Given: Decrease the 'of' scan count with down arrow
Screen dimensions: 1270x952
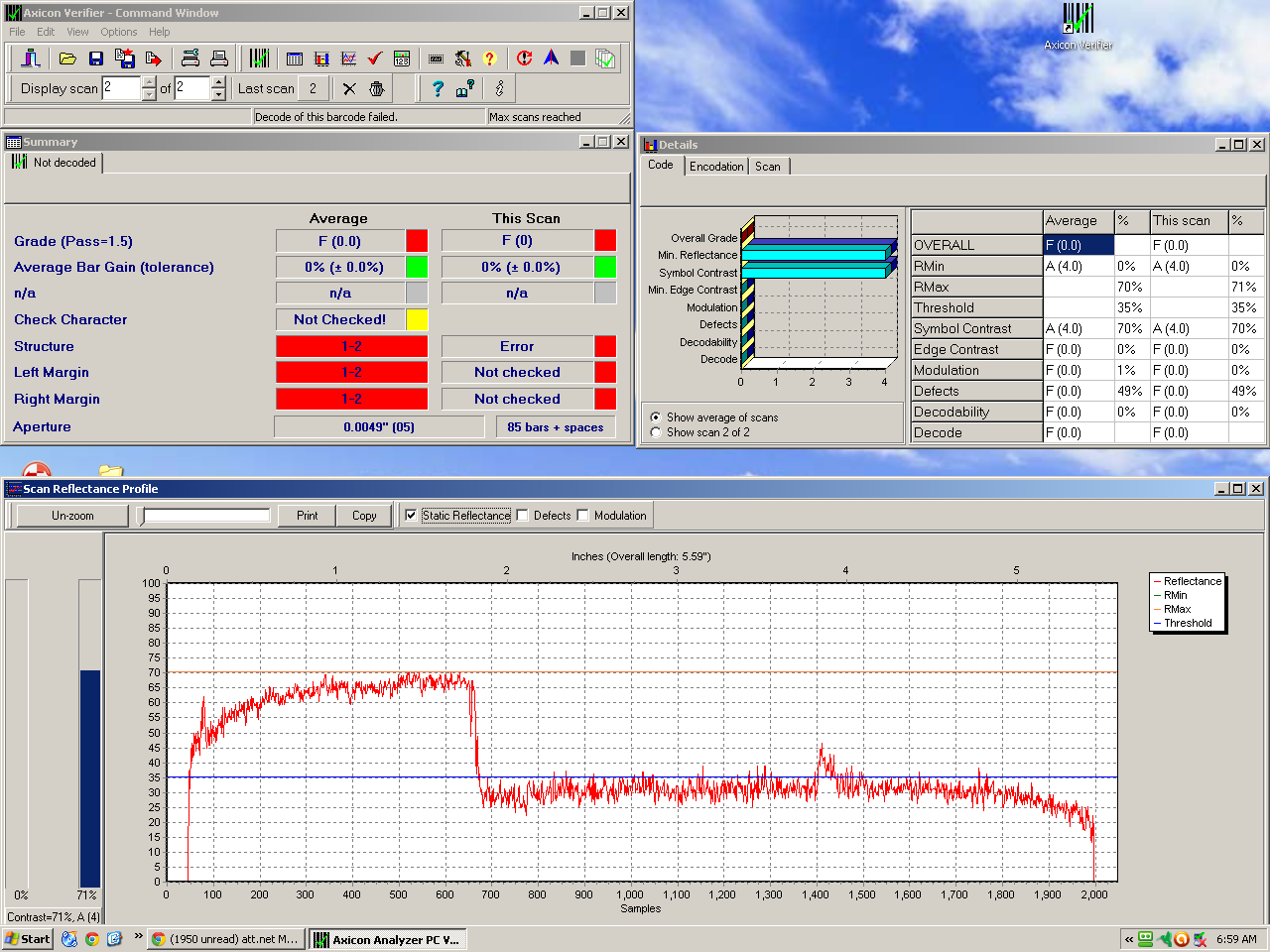Looking at the screenshot, I should tap(218, 95).
